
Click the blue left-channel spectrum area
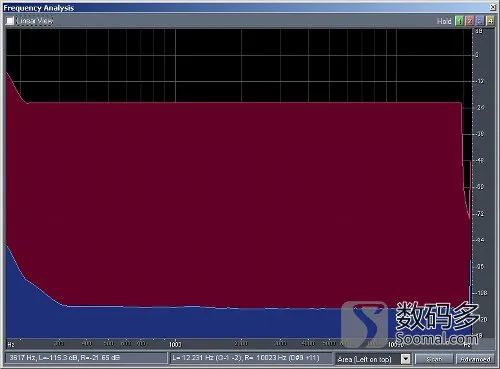pyautogui.click(x=200, y=323)
